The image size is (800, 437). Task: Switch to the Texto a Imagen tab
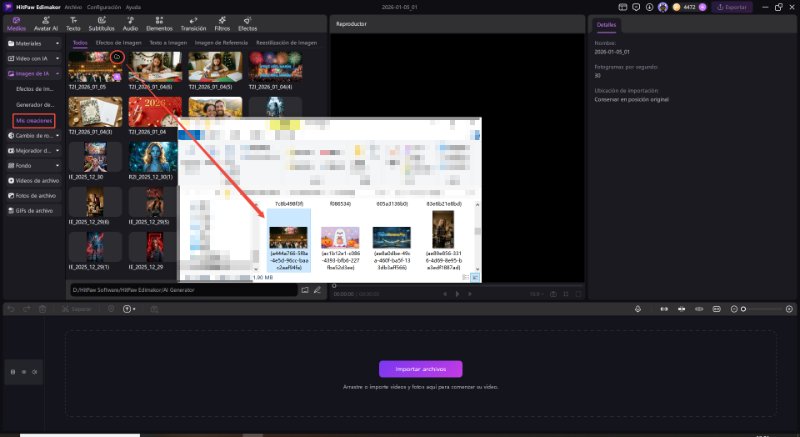168,43
